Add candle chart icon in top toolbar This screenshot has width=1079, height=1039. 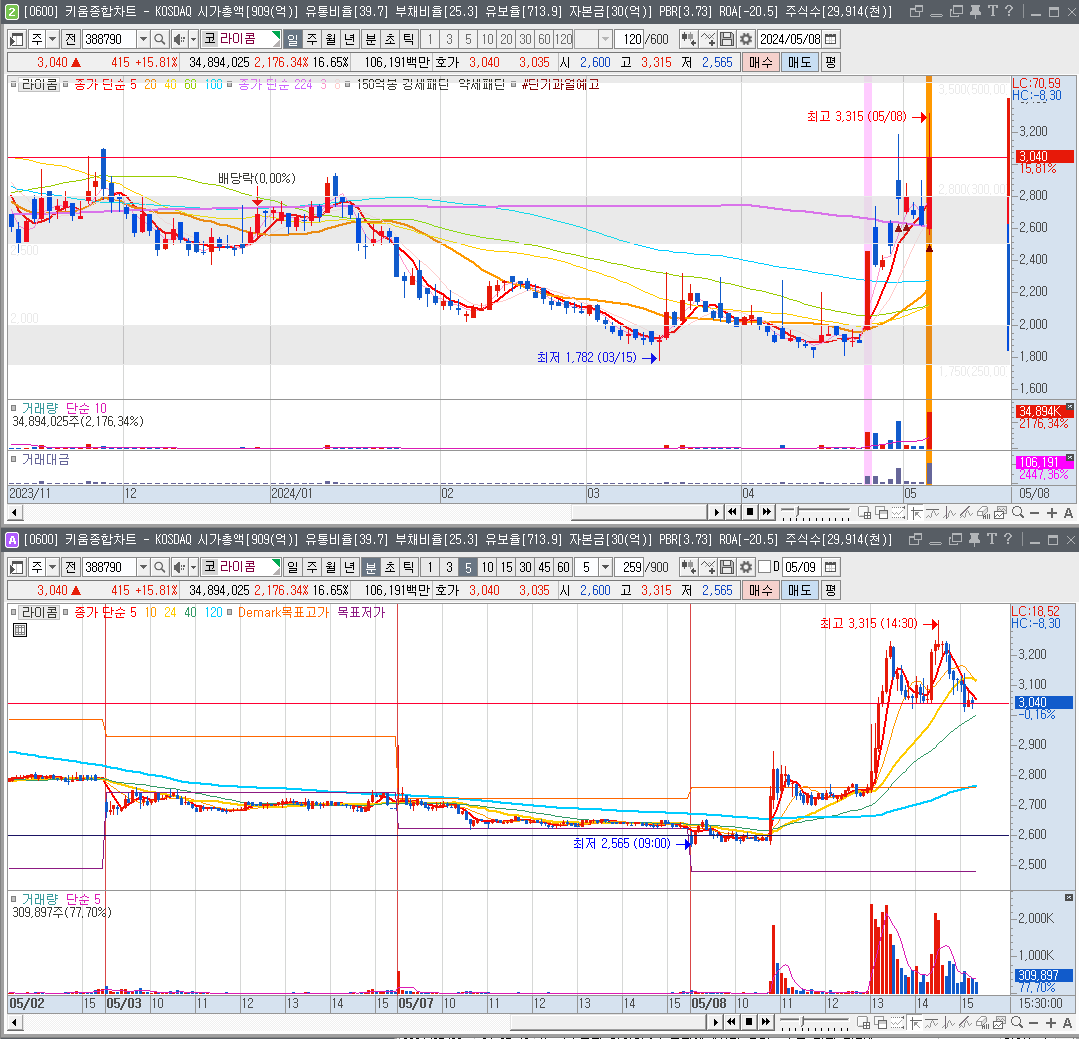(688, 39)
